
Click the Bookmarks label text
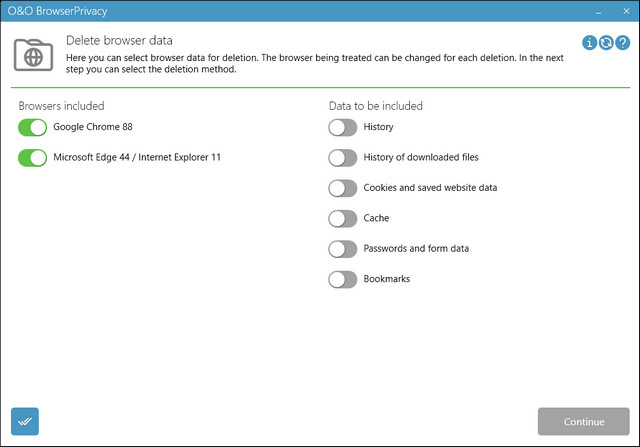coord(387,279)
